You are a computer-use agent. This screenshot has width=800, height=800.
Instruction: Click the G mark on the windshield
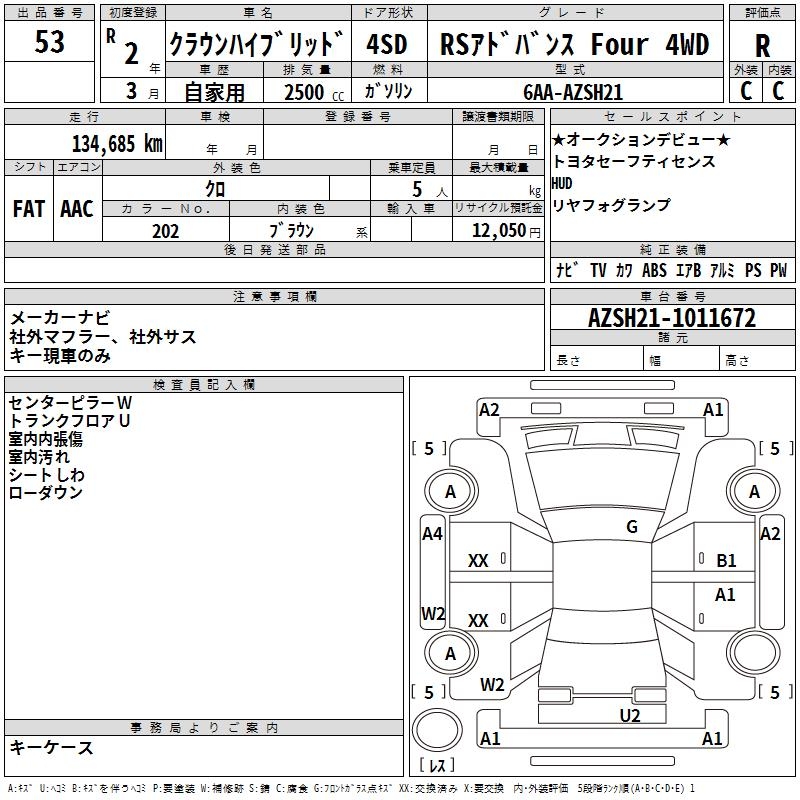click(x=632, y=527)
